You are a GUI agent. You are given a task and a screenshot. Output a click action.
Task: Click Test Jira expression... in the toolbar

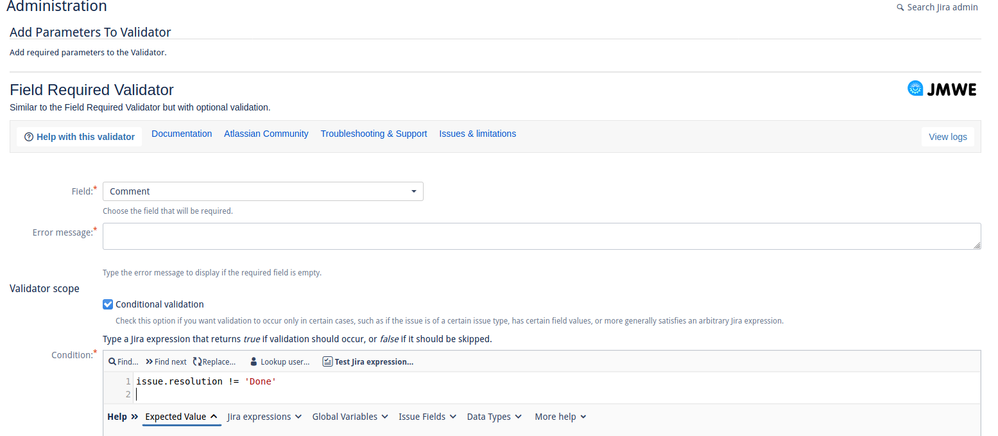(x=368, y=362)
